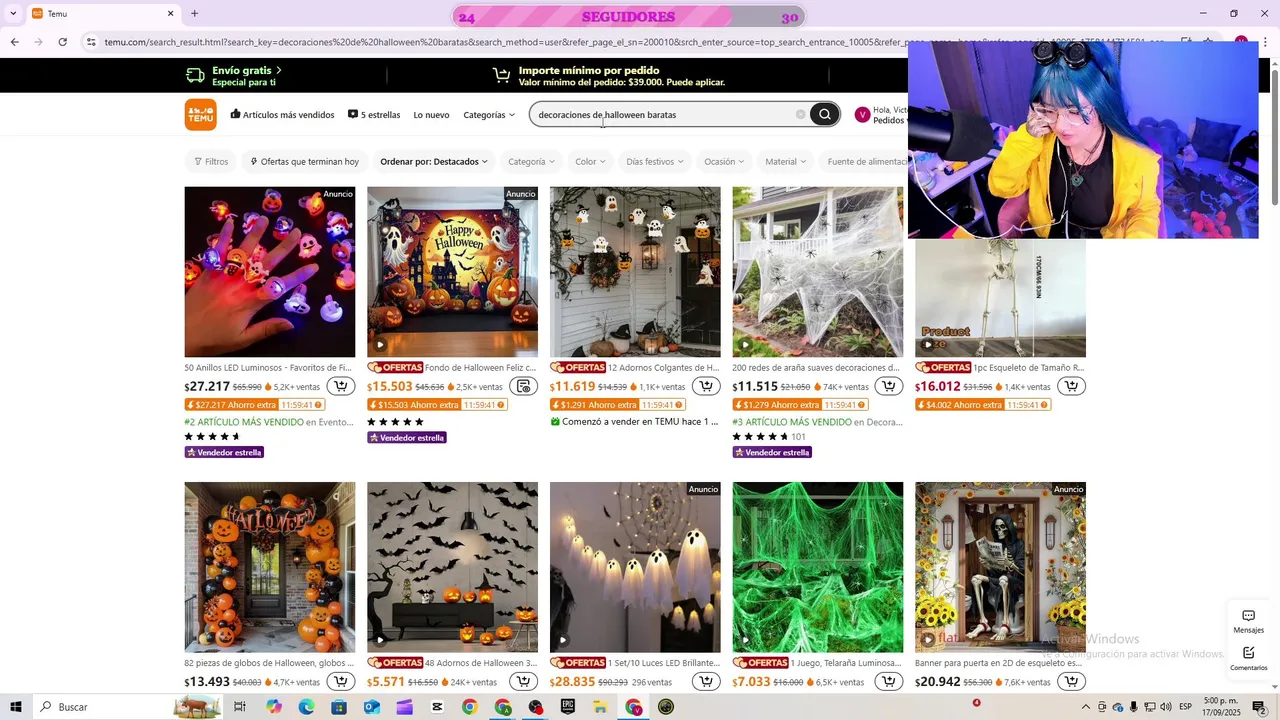Add the Banner para puerta item to cart
Image resolution: width=1280 pixels, height=720 pixels.
coord(1071,681)
